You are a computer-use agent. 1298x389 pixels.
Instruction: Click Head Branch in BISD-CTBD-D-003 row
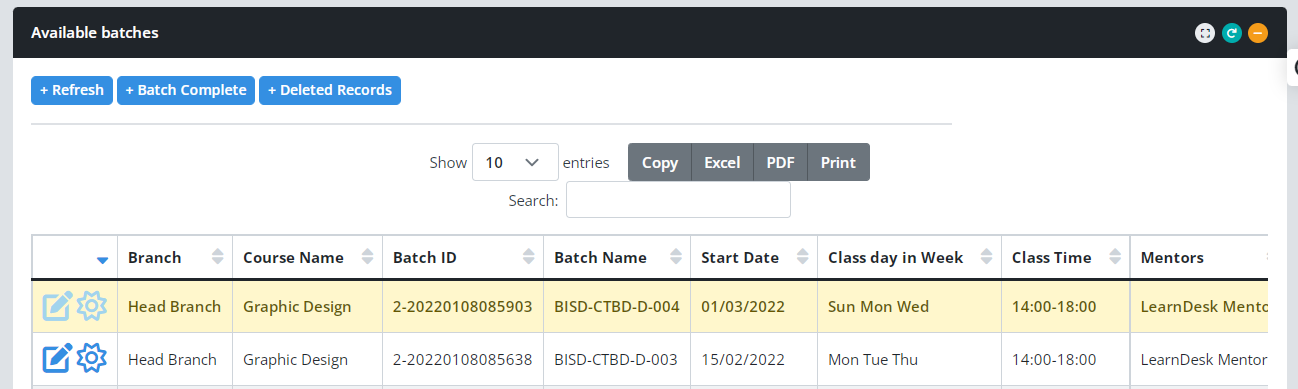click(x=172, y=359)
